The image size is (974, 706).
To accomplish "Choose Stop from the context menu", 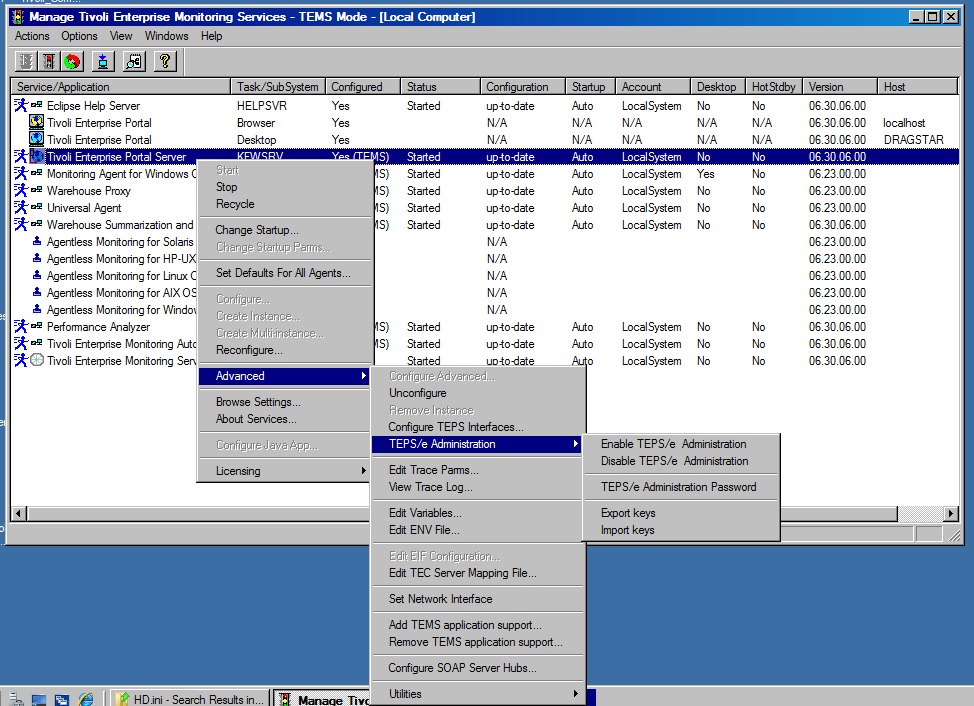I will [x=284, y=187].
